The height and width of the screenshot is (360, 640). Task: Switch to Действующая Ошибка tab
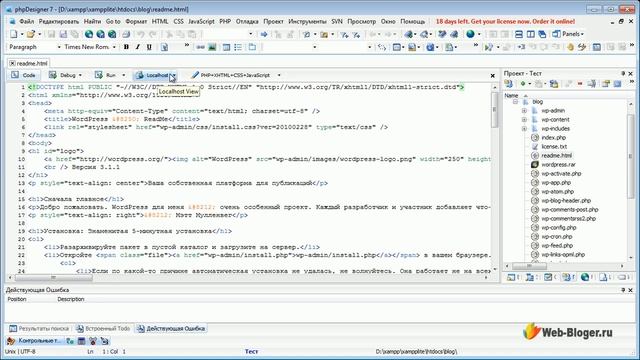[x=171, y=328]
